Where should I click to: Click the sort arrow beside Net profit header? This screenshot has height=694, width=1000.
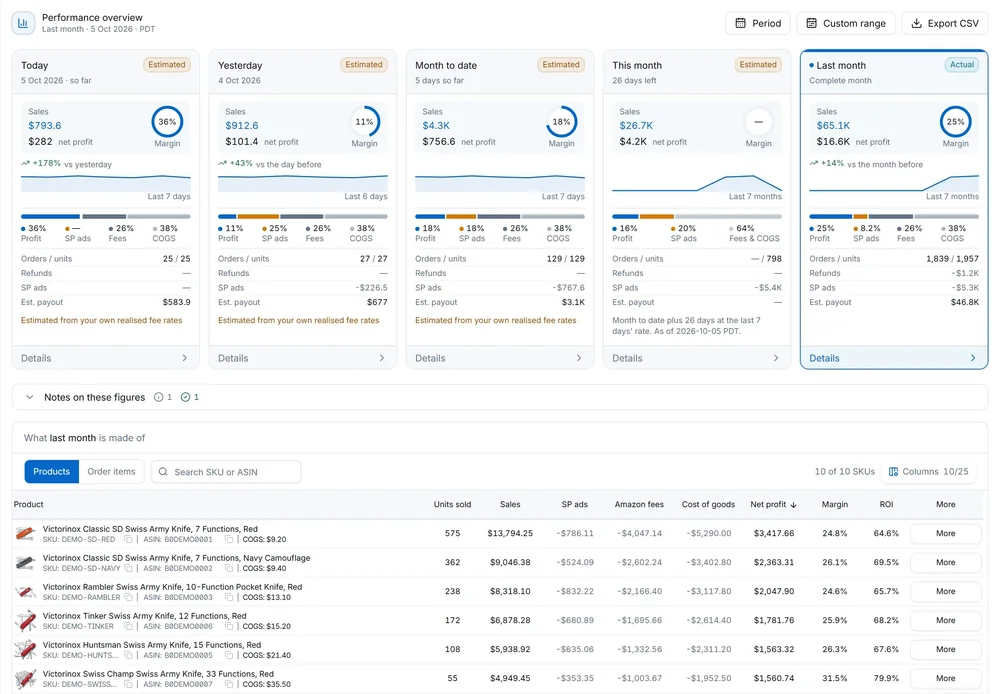click(x=793, y=505)
